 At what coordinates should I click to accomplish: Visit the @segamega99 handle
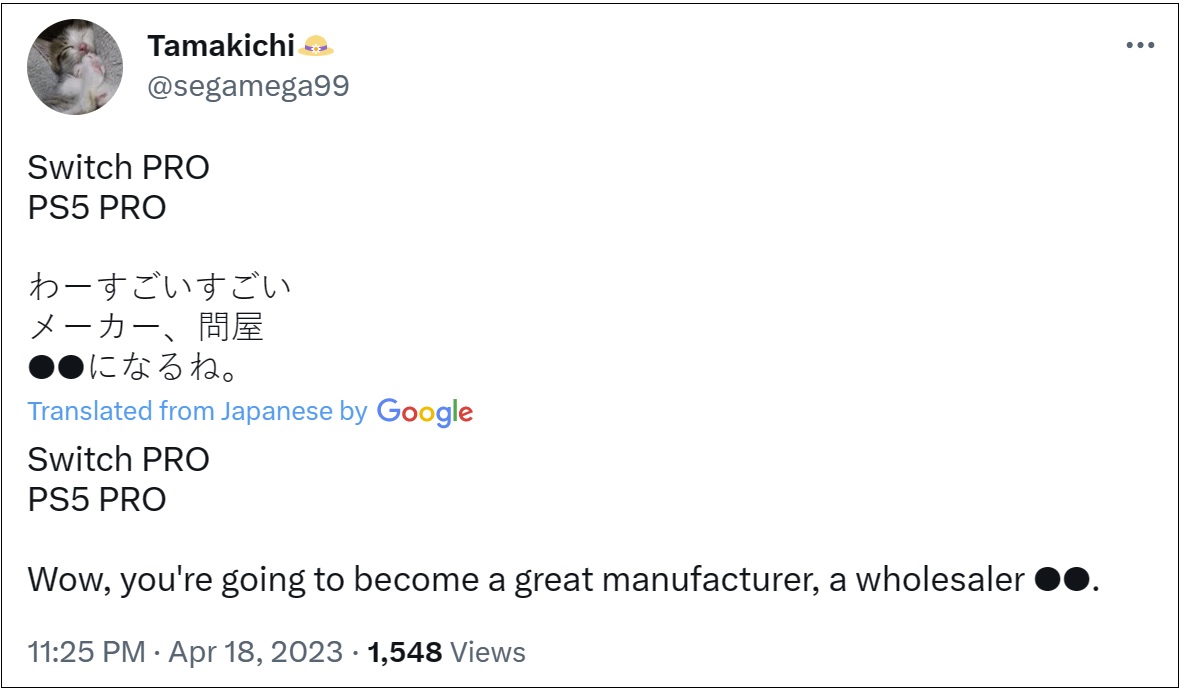(248, 86)
